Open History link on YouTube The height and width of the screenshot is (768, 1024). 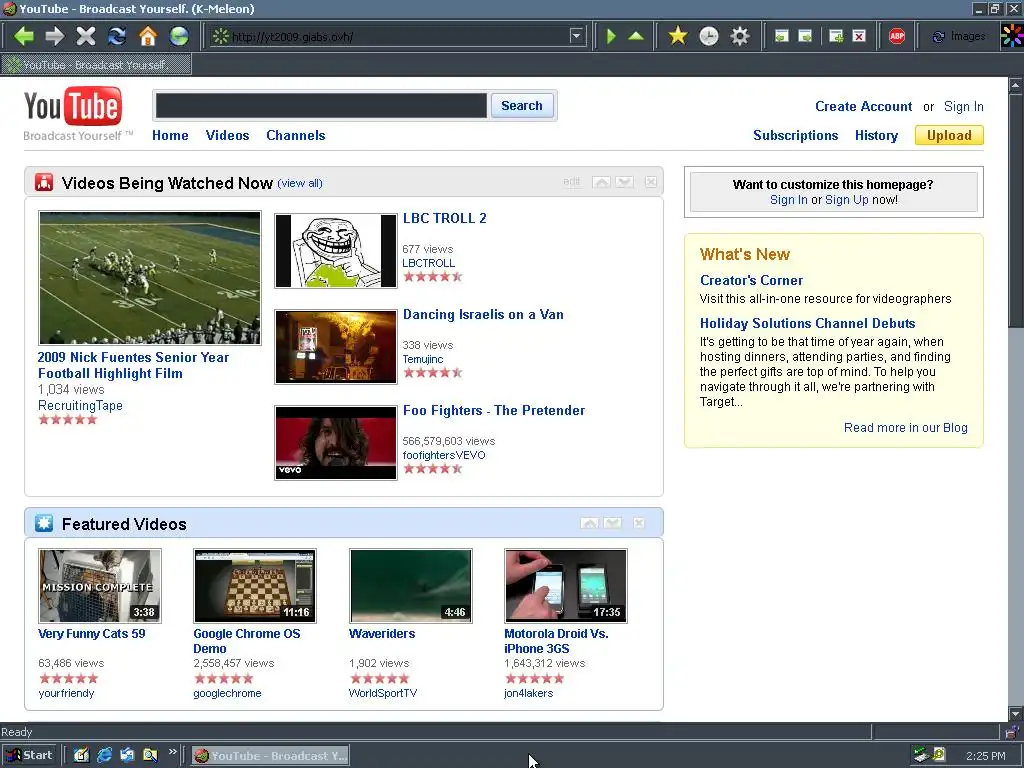pos(876,135)
